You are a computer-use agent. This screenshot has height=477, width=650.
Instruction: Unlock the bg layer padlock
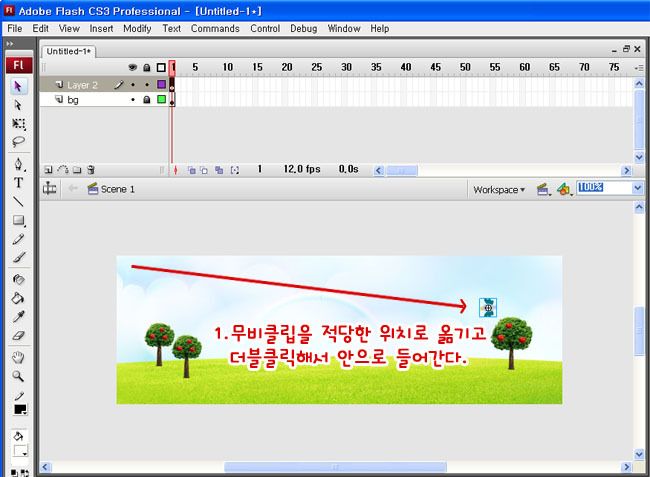click(147, 100)
